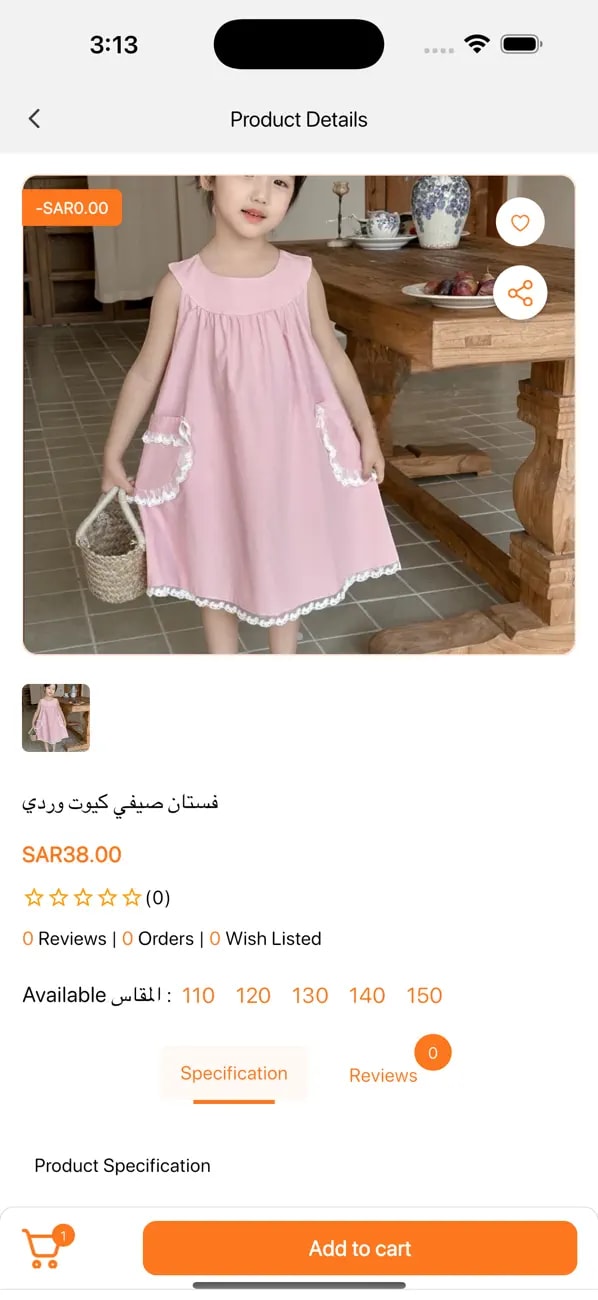Switch to the Specification tab
Viewport: 598px width, 1300px height.
pos(234,1074)
